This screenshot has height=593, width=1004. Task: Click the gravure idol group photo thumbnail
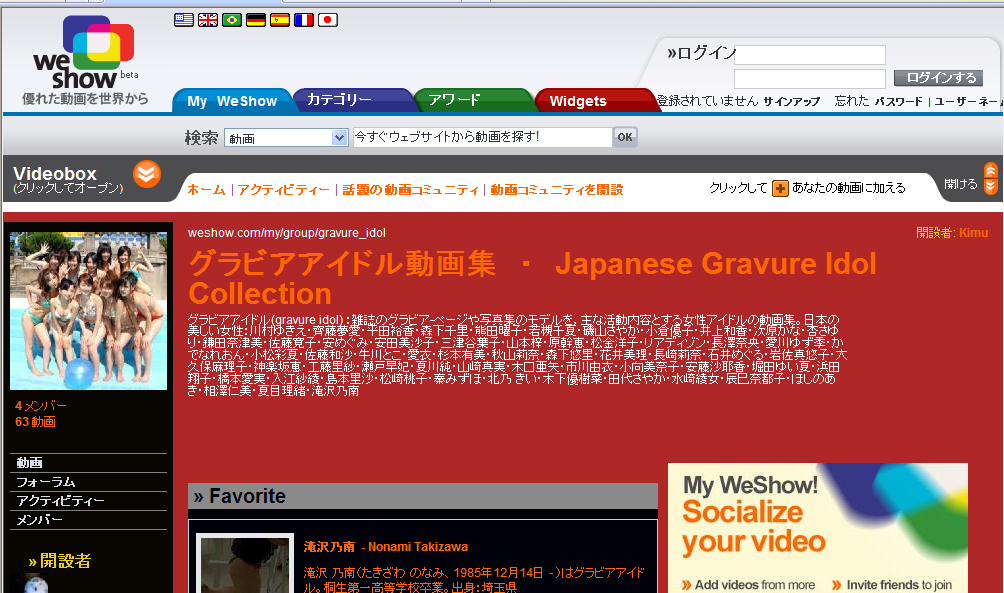pos(88,311)
